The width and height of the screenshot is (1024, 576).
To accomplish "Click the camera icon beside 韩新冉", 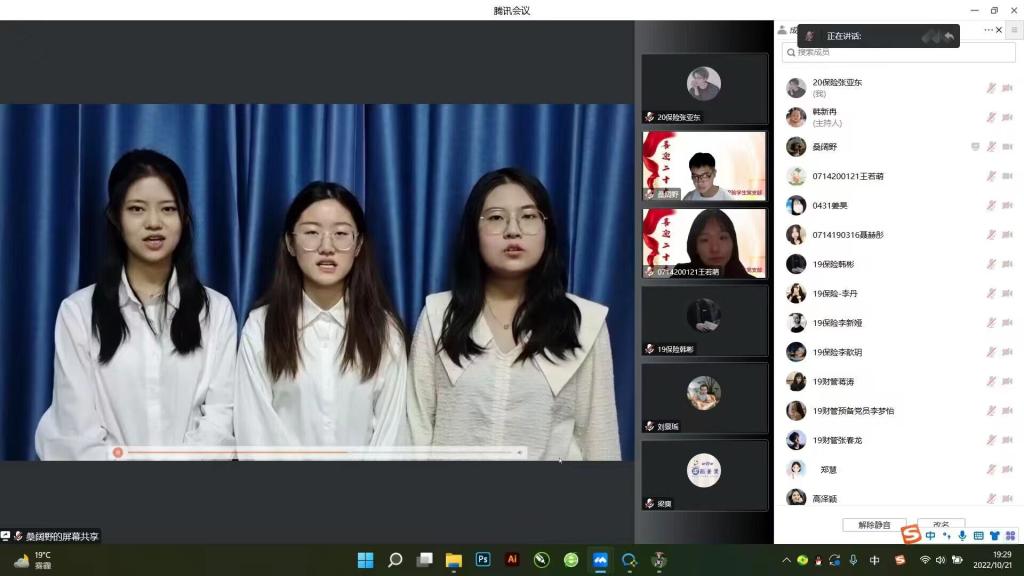I will 1008,117.
